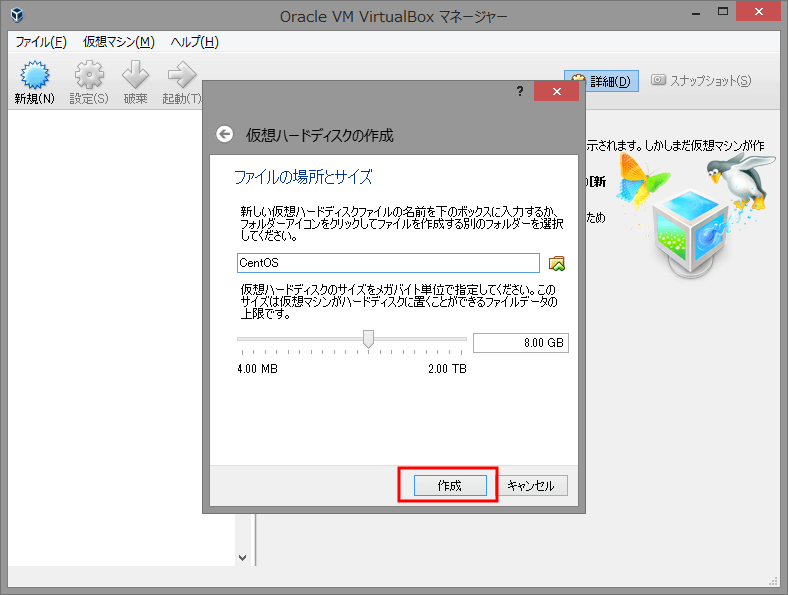Click the 4.00 MB minimum label

(x=257, y=369)
